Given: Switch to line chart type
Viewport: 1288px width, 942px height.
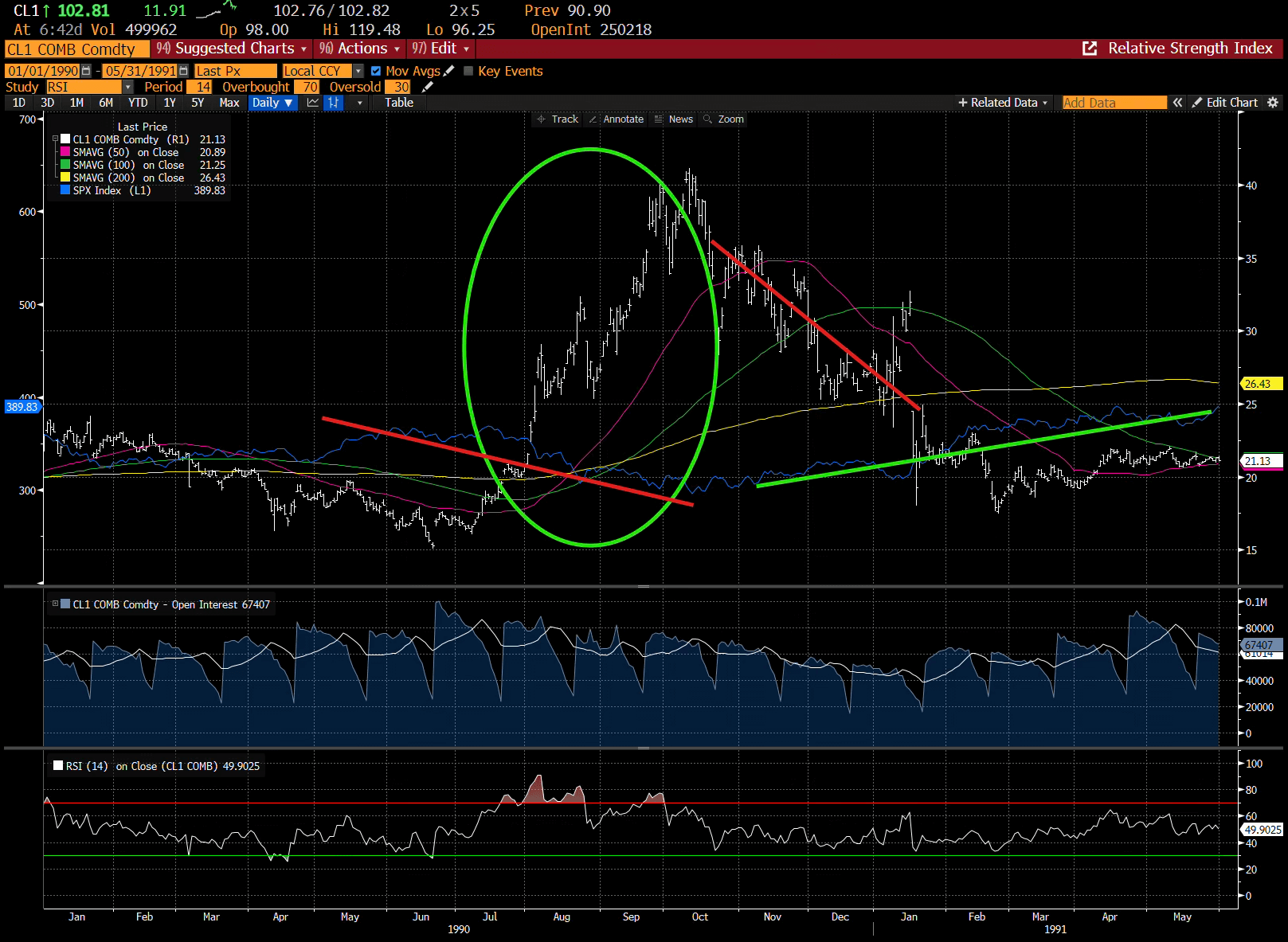Looking at the screenshot, I should click(313, 103).
